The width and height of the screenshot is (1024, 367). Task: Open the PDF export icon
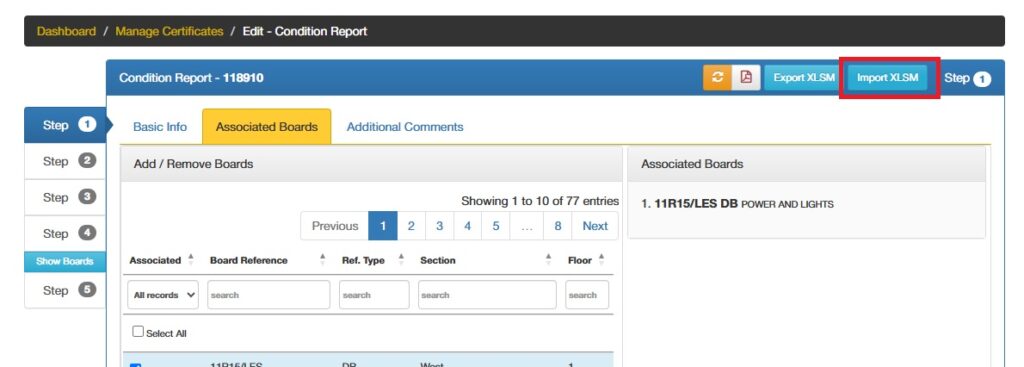(746, 77)
